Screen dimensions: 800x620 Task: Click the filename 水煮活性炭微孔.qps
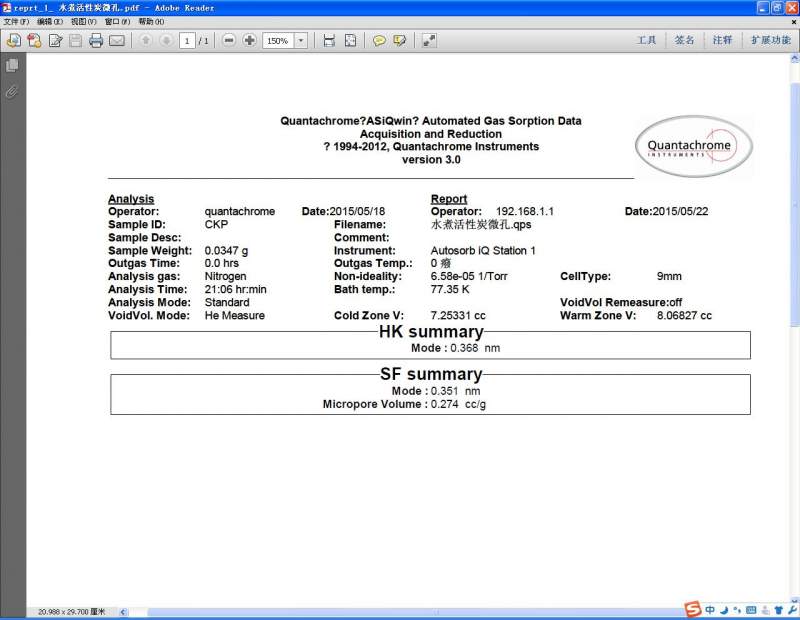click(481, 225)
